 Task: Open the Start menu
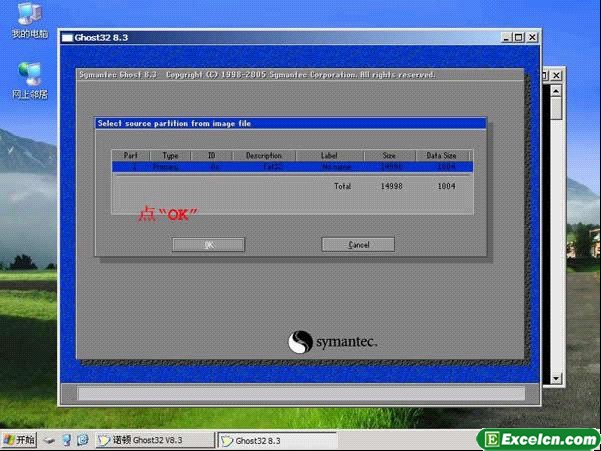(20, 440)
